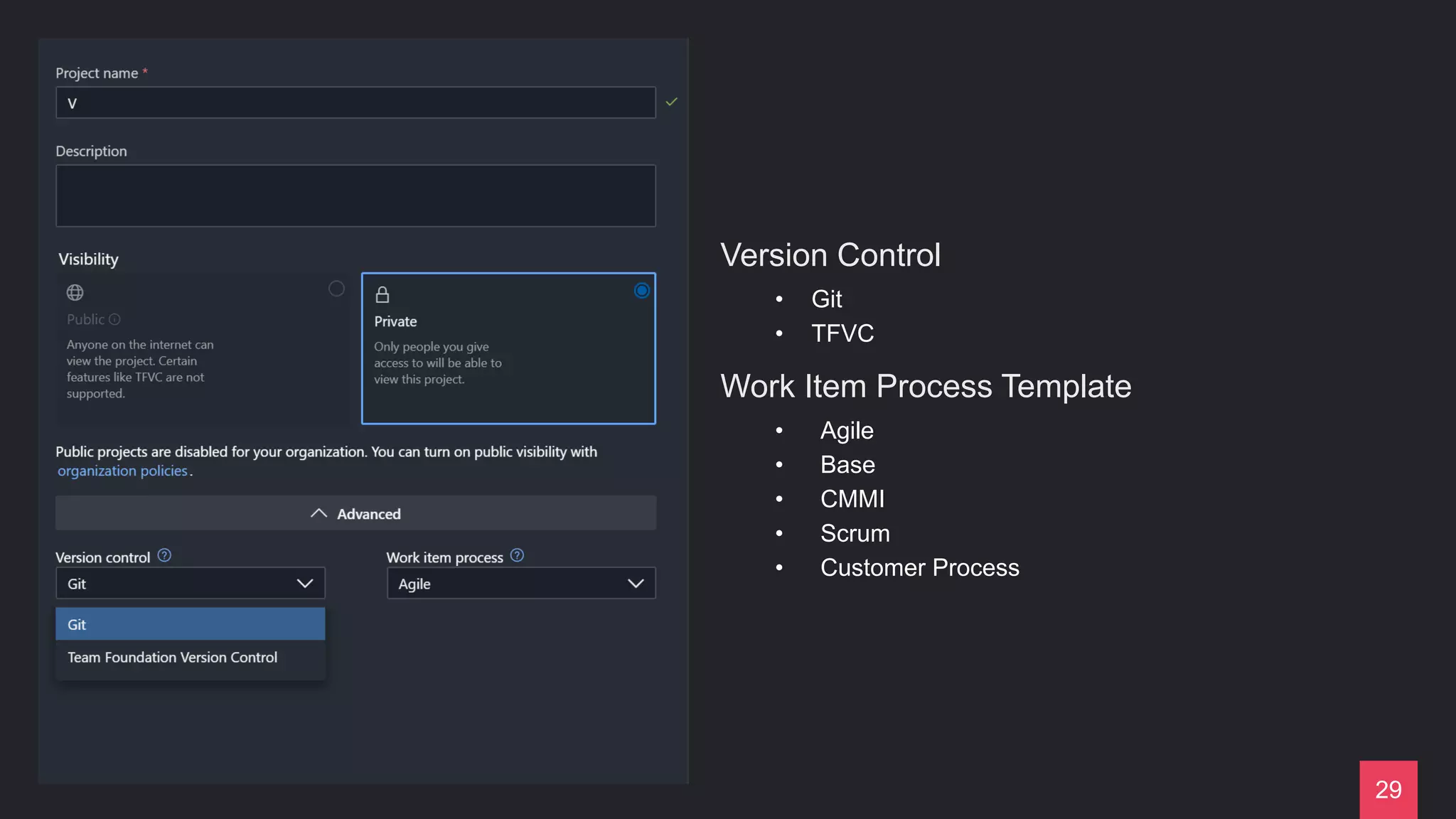
Task: Click the chevron-up icon beside Advanced
Action: 318,513
